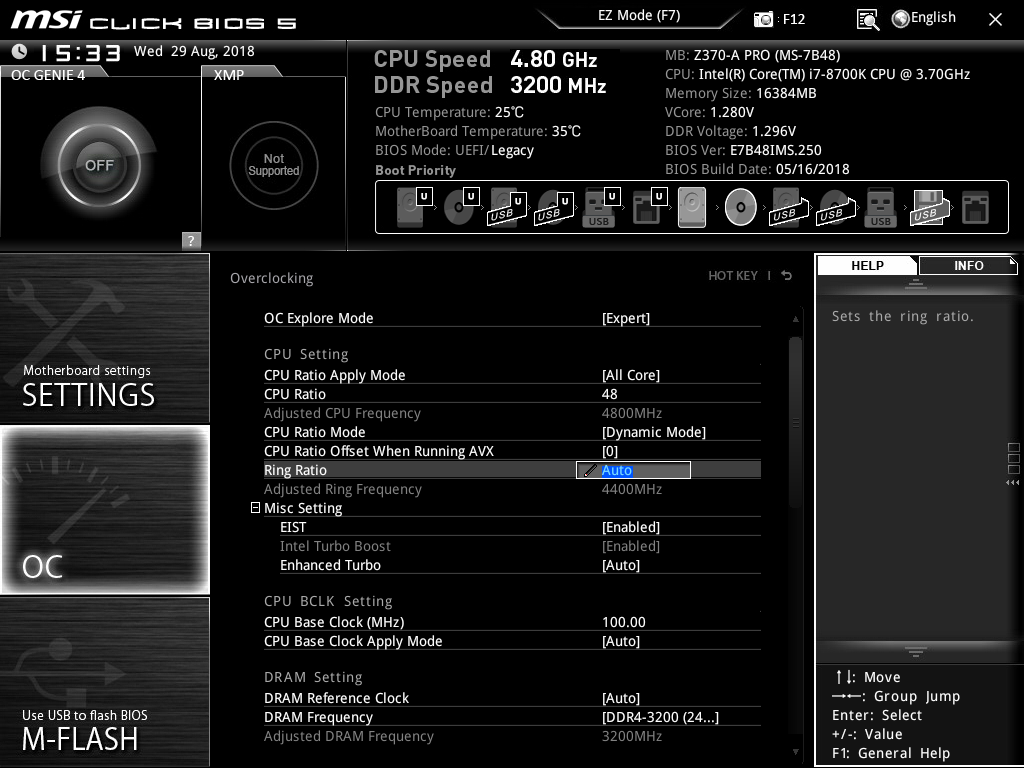This screenshot has height=768, width=1024.
Task: Select legacy USB key boot icon
Action: click(x=880, y=207)
